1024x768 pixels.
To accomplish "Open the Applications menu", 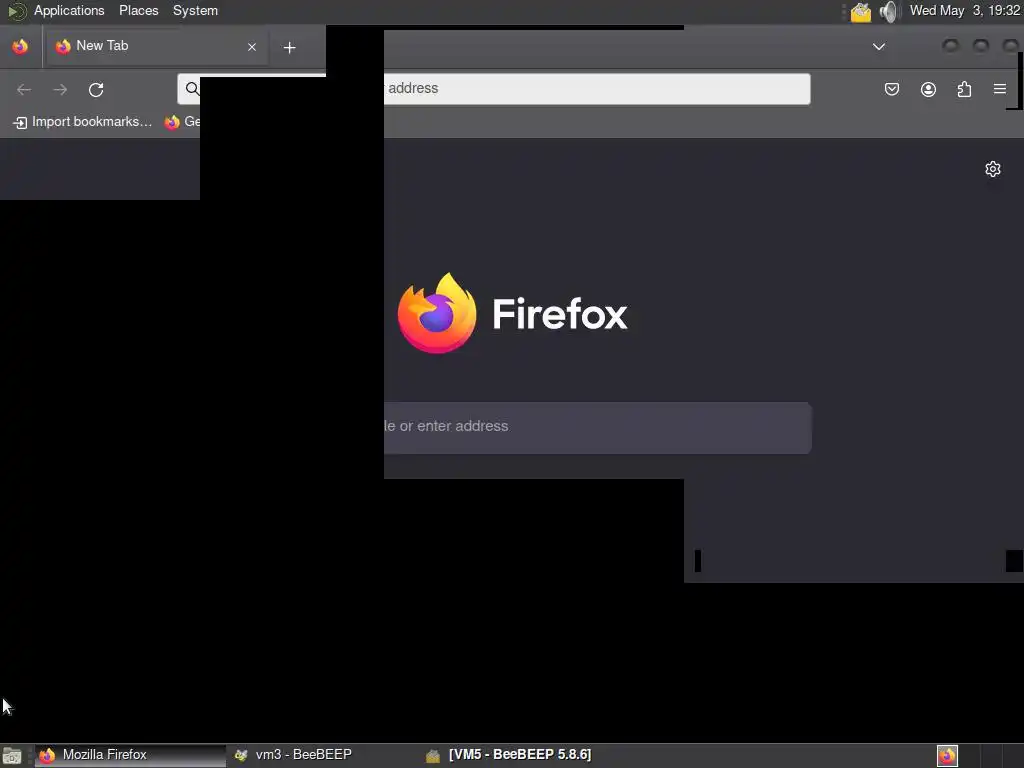I will [69, 11].
